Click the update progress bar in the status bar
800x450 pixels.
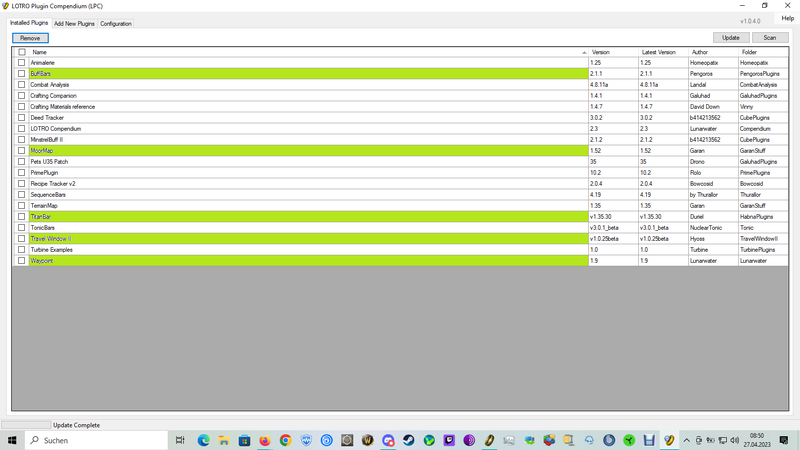26,425
